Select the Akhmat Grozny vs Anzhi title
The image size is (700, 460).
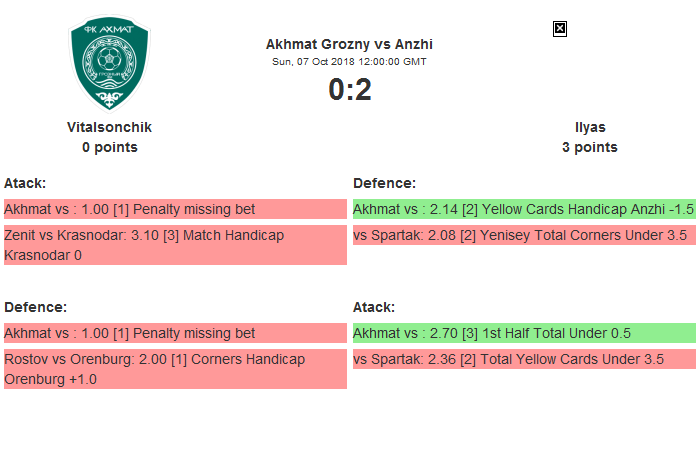(x=349, y=44)
